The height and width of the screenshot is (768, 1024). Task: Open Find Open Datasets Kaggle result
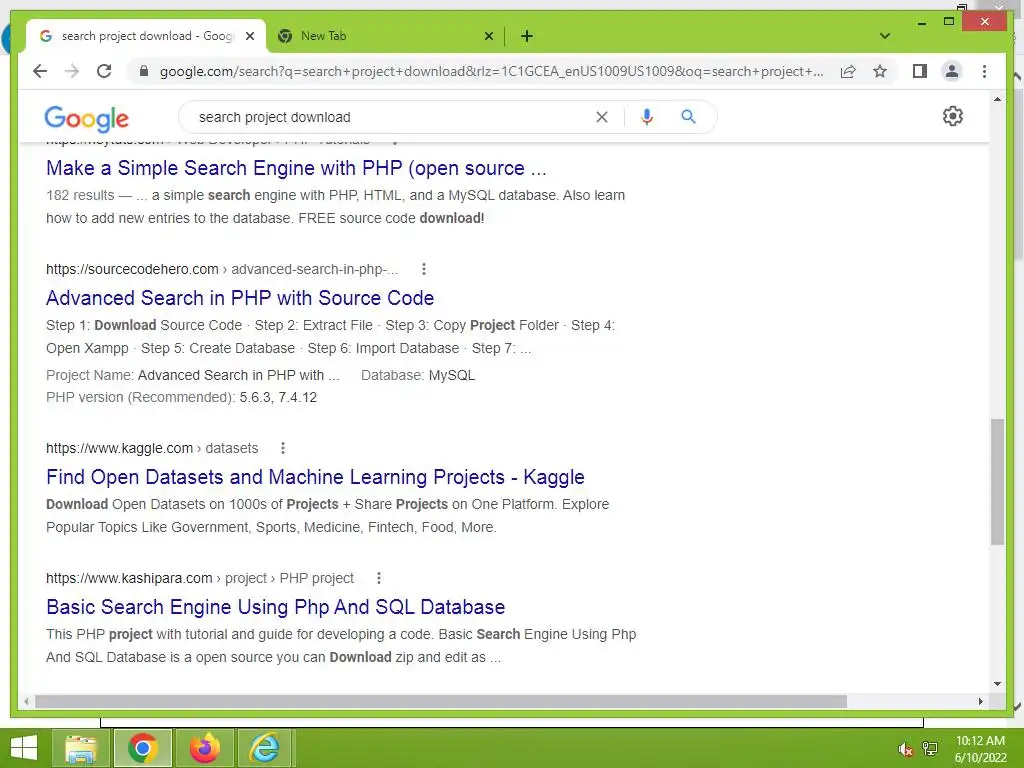click(315, 477)
